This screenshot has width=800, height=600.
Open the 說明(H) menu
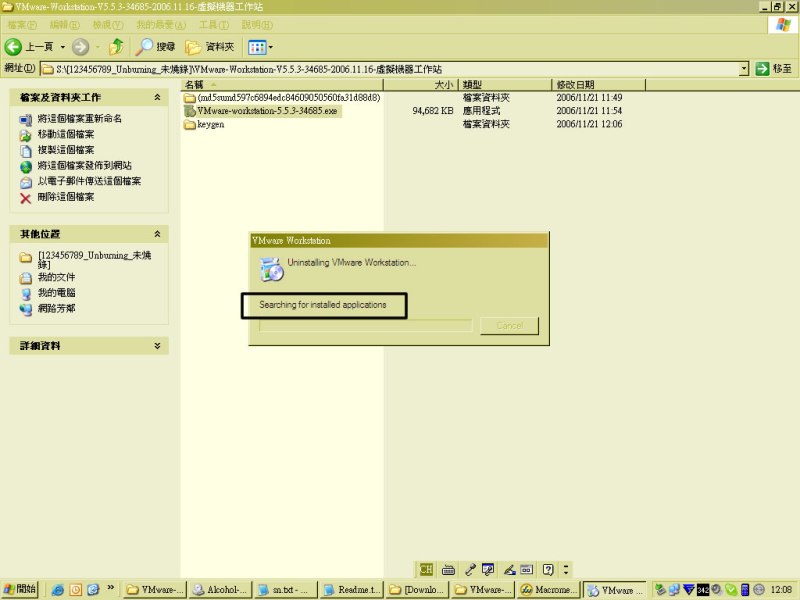257,24
